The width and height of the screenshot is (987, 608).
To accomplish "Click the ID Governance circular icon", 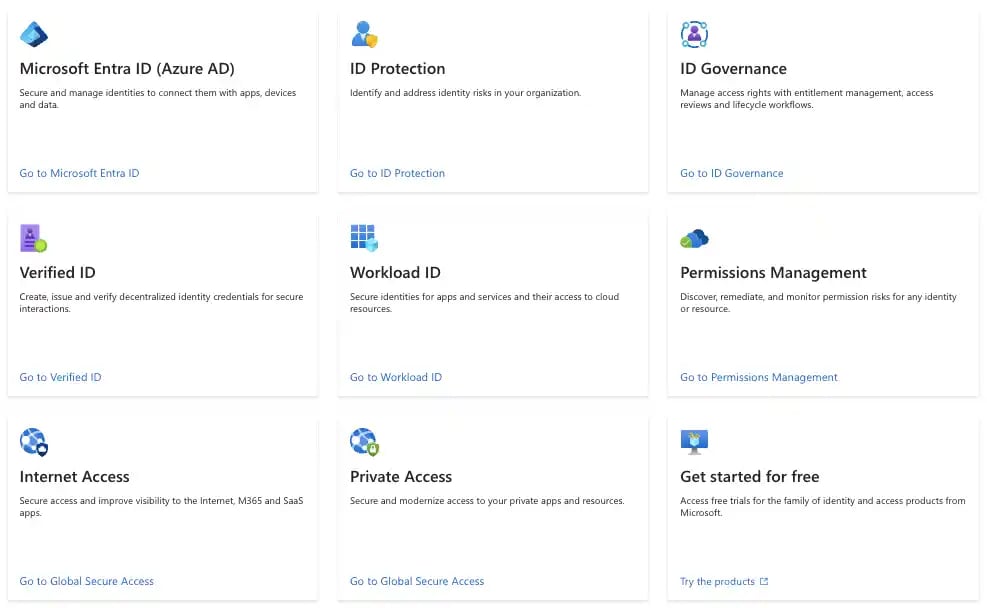I will 694,34.
